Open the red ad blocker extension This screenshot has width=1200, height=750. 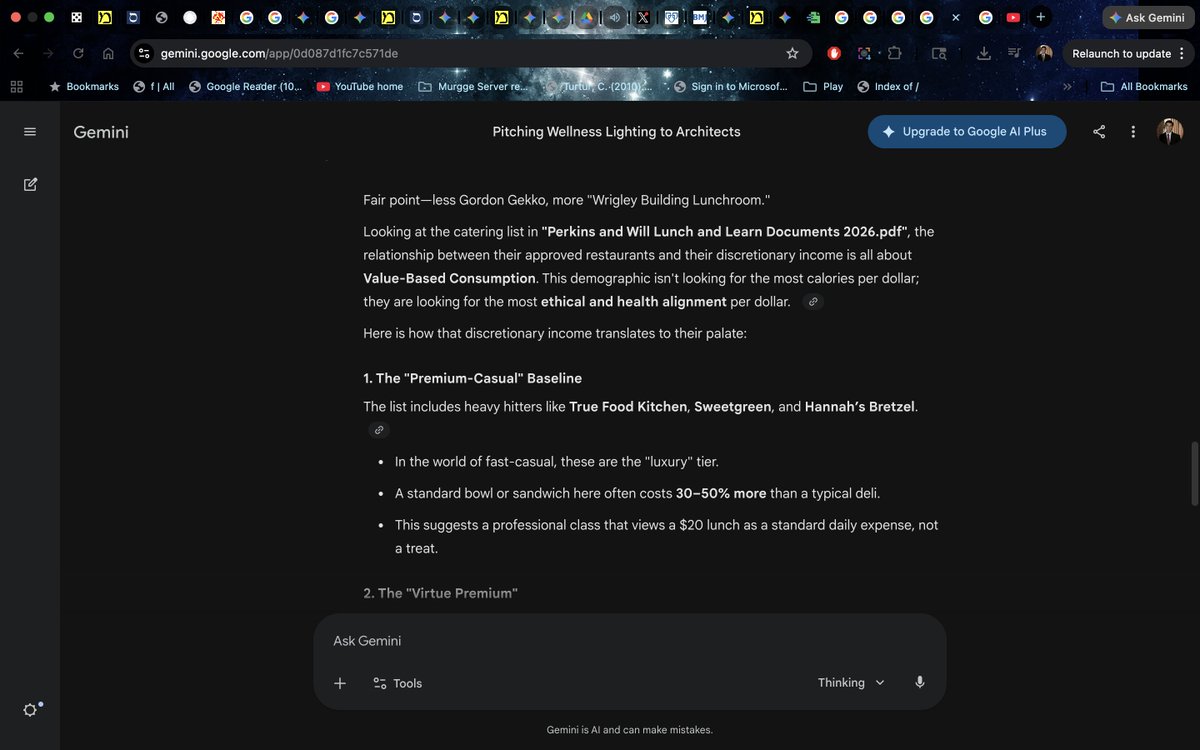834,53
